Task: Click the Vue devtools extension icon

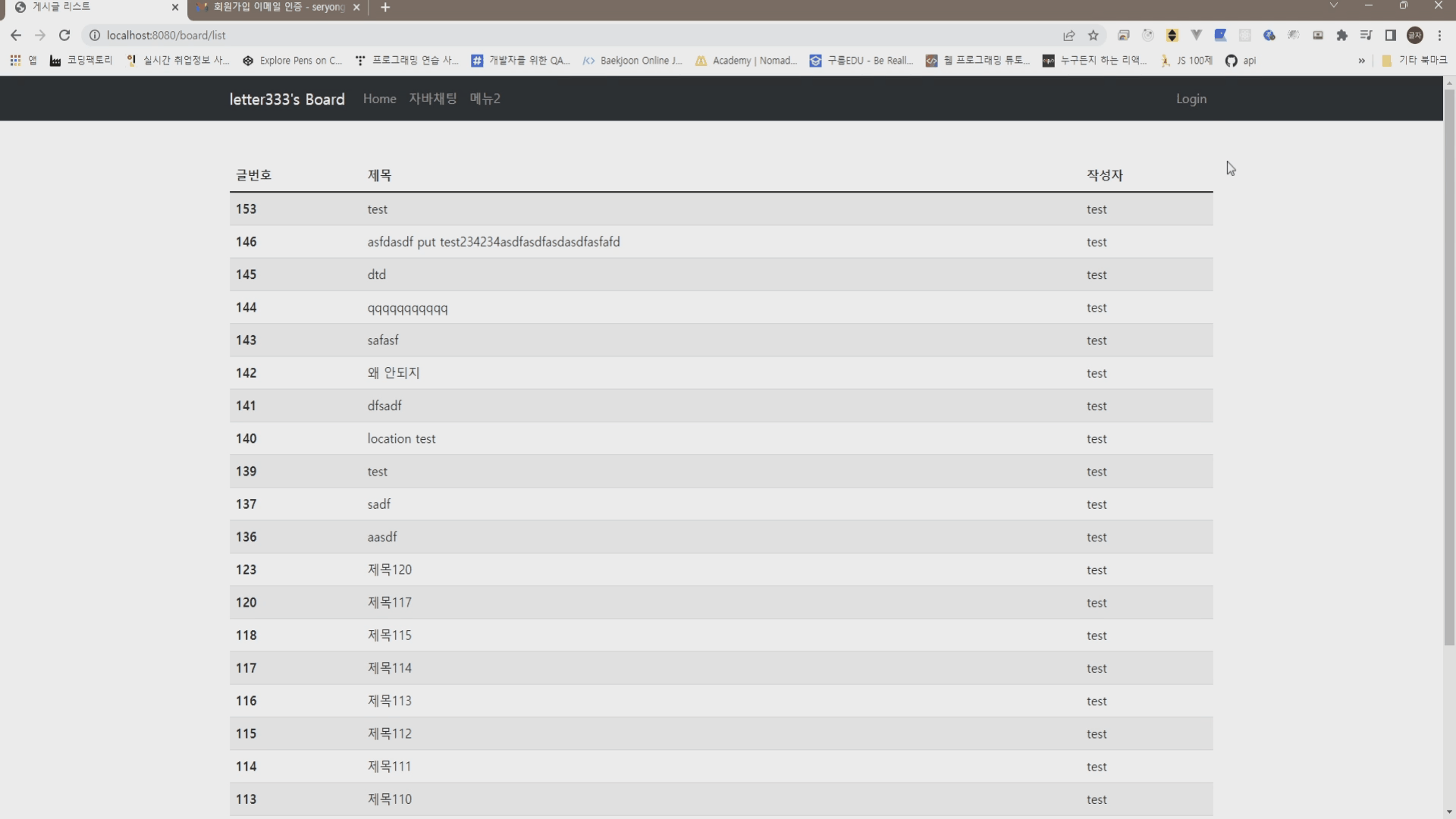Action: (x=1196, y=36)
